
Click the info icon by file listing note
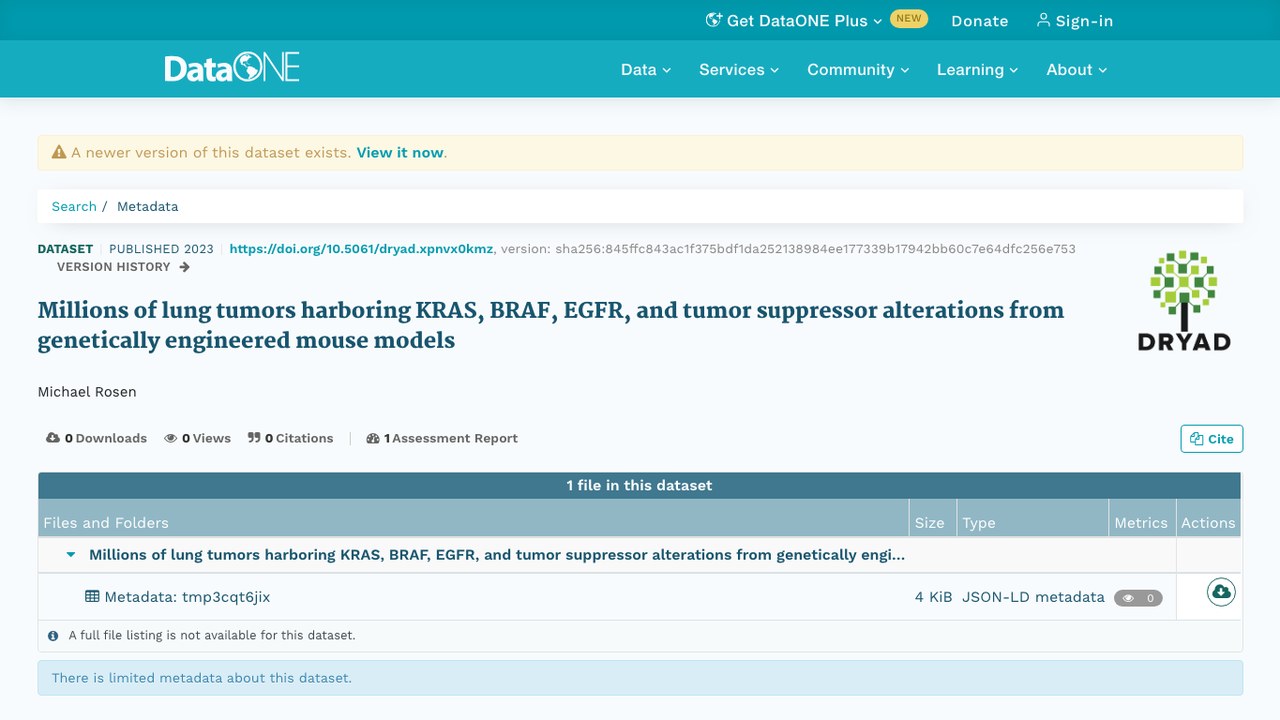(x=53, y=635)
